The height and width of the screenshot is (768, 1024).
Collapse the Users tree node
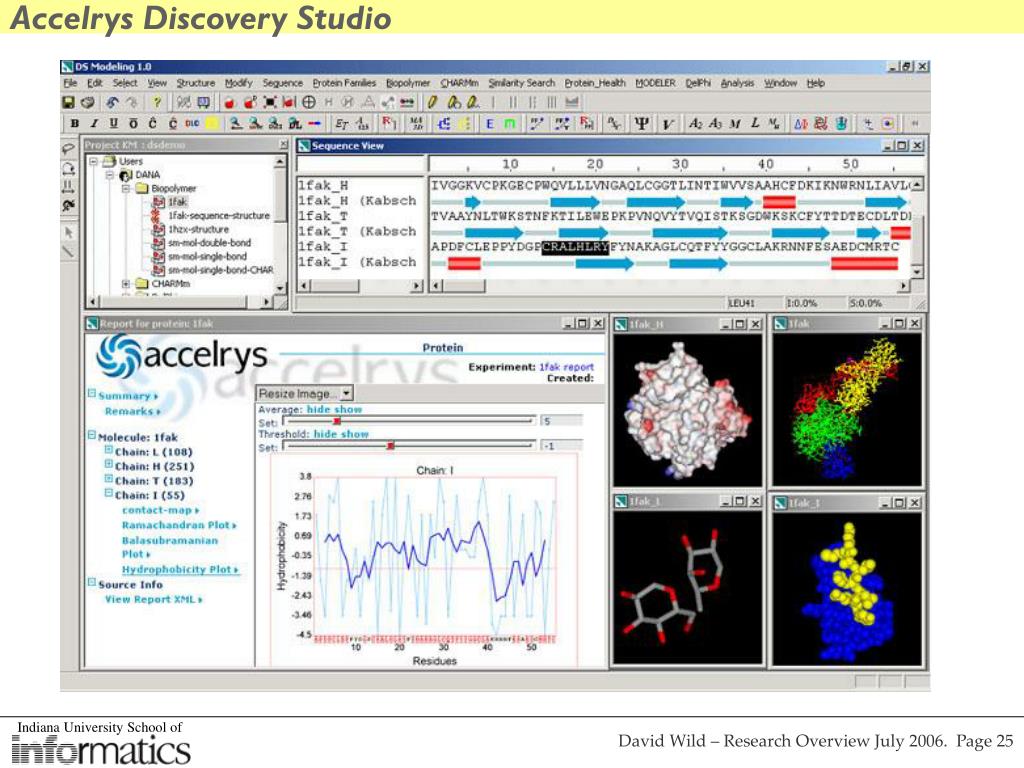coord(93,161)
